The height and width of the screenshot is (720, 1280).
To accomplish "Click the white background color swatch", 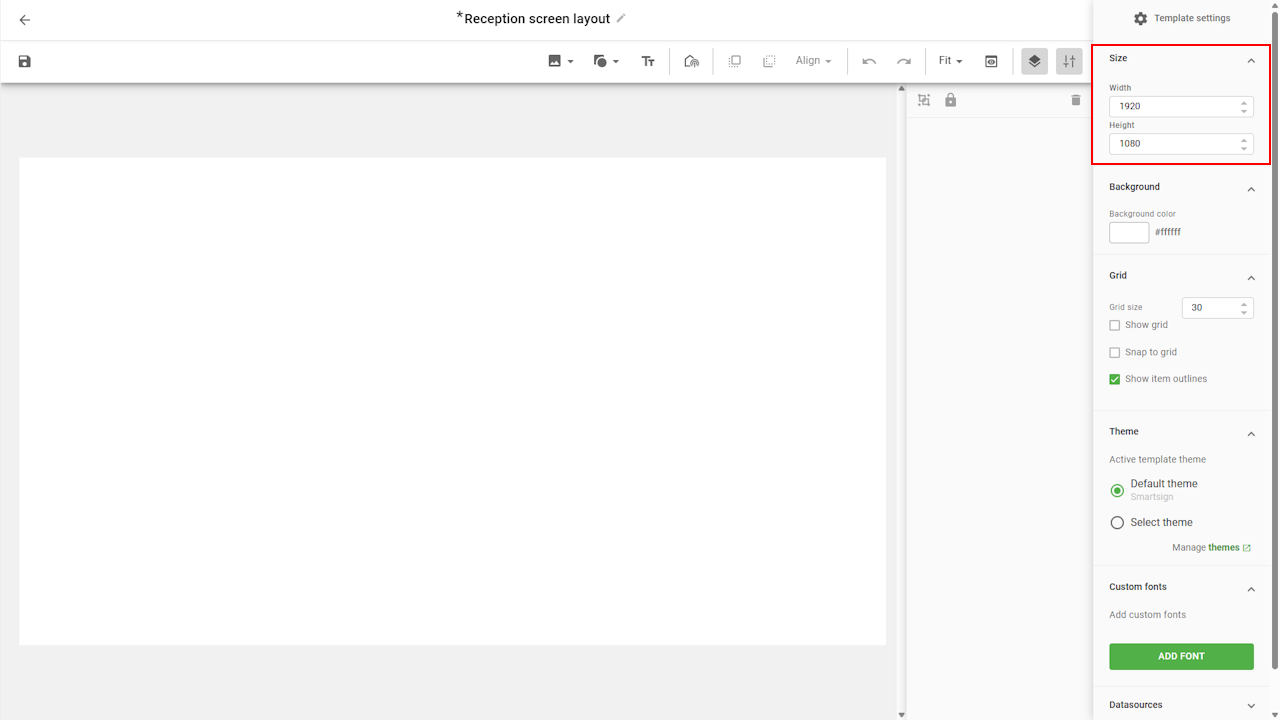I will [1129, 232].
